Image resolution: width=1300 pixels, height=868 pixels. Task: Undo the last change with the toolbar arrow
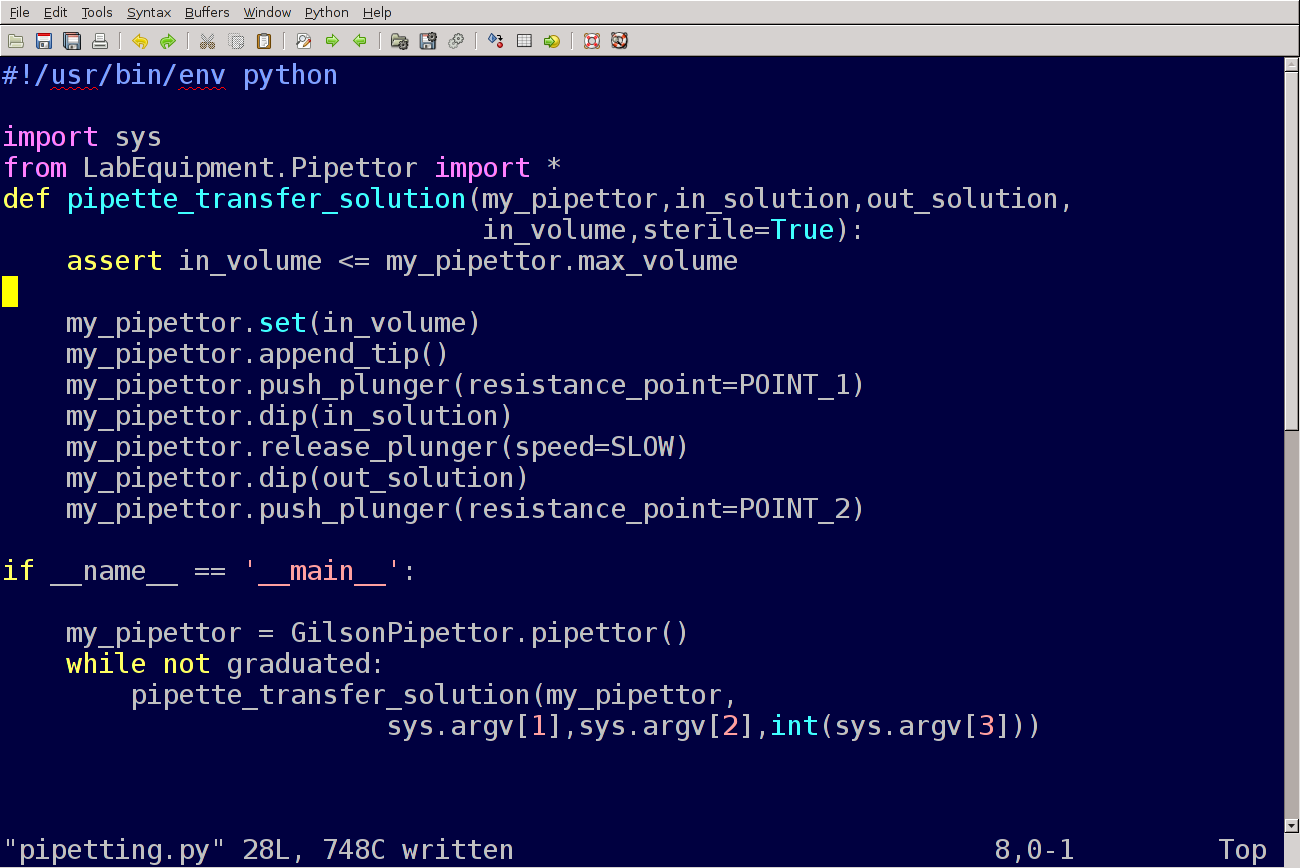tap(140, 41)
